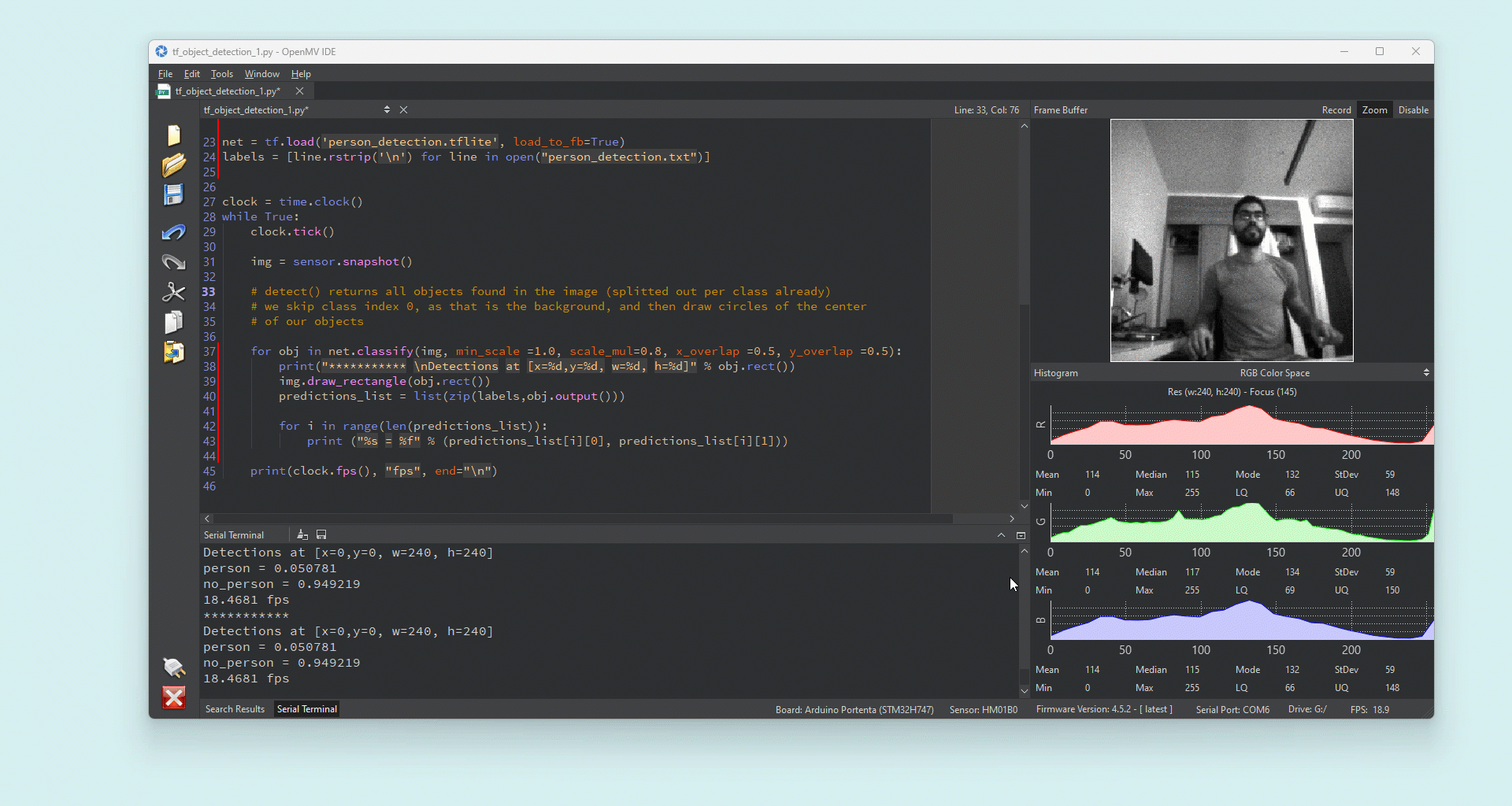Cut selection with the scissors icon
The height and width of the screenshot is (806, 1512).
click(174, 292)
